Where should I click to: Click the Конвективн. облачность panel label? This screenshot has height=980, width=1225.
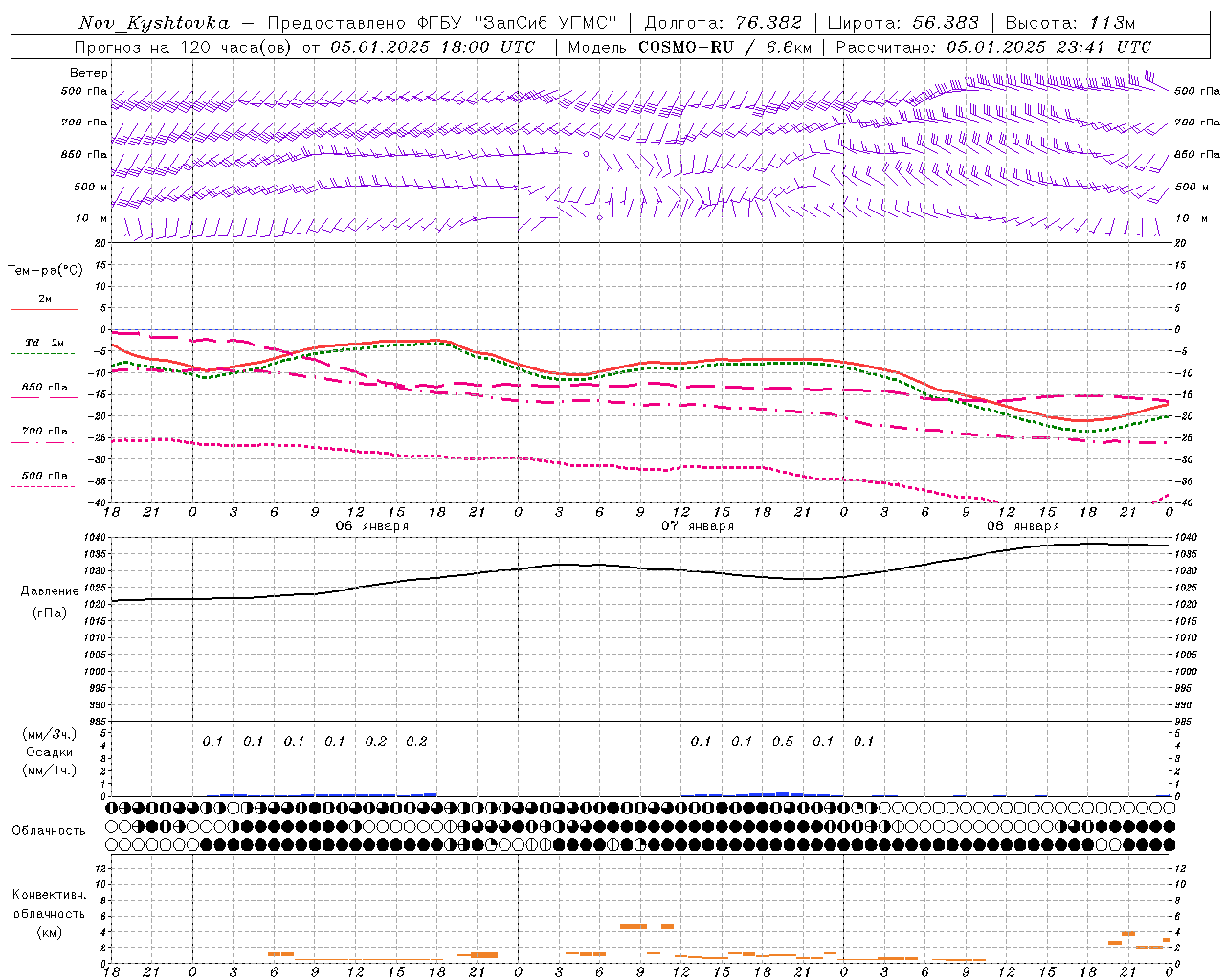(x=49, y=904)
